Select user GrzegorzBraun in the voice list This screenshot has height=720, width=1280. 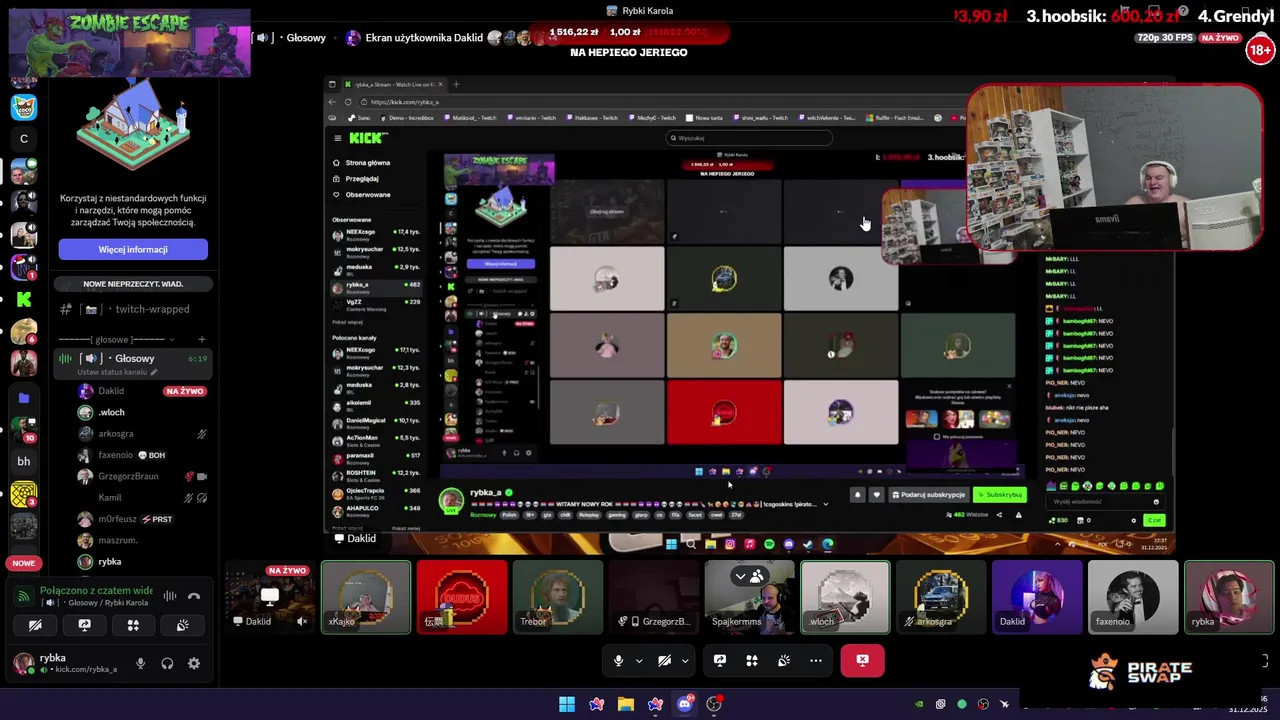coord(128,476)
